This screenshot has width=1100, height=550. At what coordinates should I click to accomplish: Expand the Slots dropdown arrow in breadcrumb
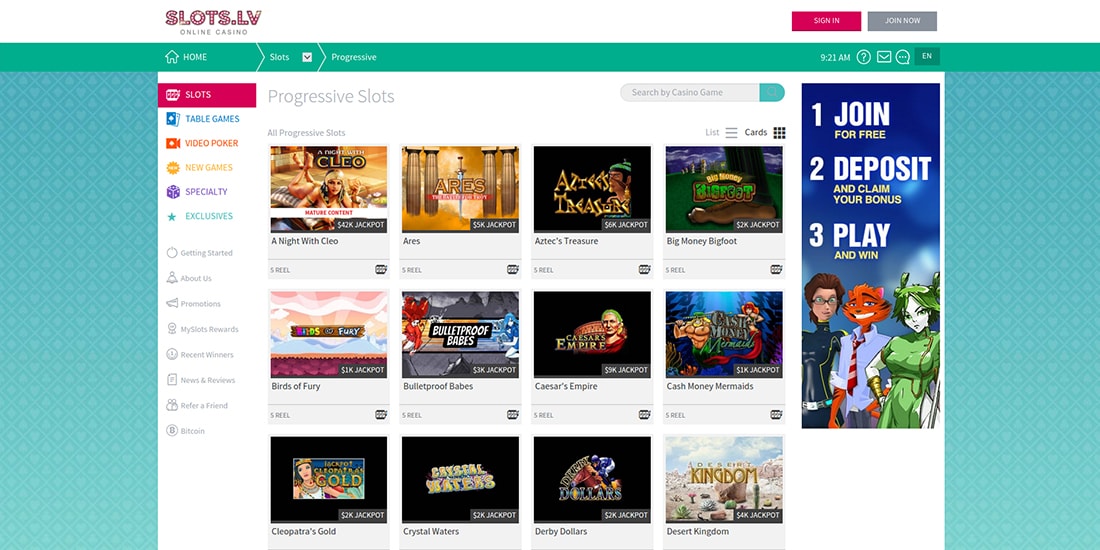(307, 58)
